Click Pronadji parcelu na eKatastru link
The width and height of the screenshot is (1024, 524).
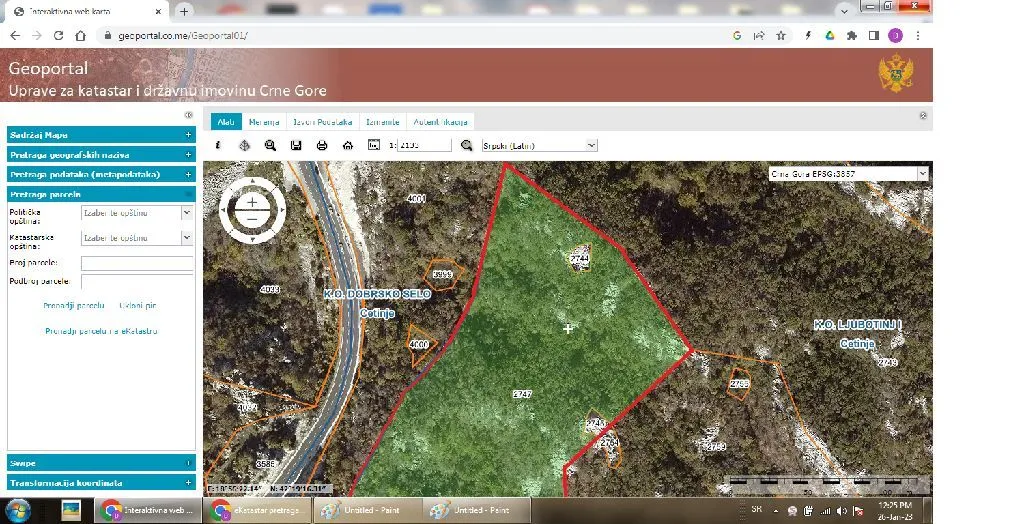(101, 331)
